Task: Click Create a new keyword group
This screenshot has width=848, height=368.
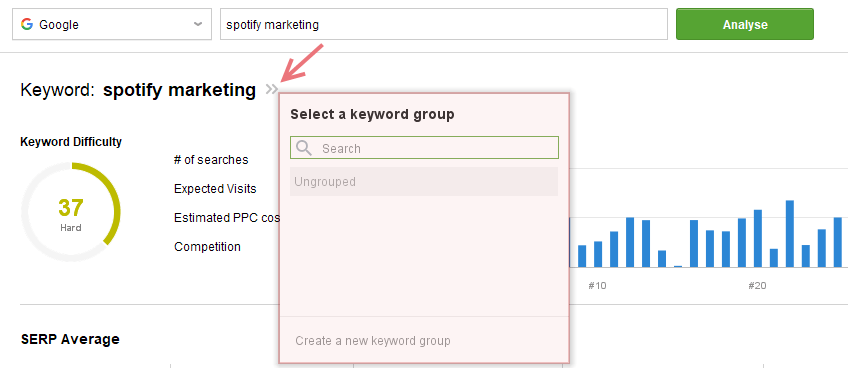Action: click(x=373, y=340)
